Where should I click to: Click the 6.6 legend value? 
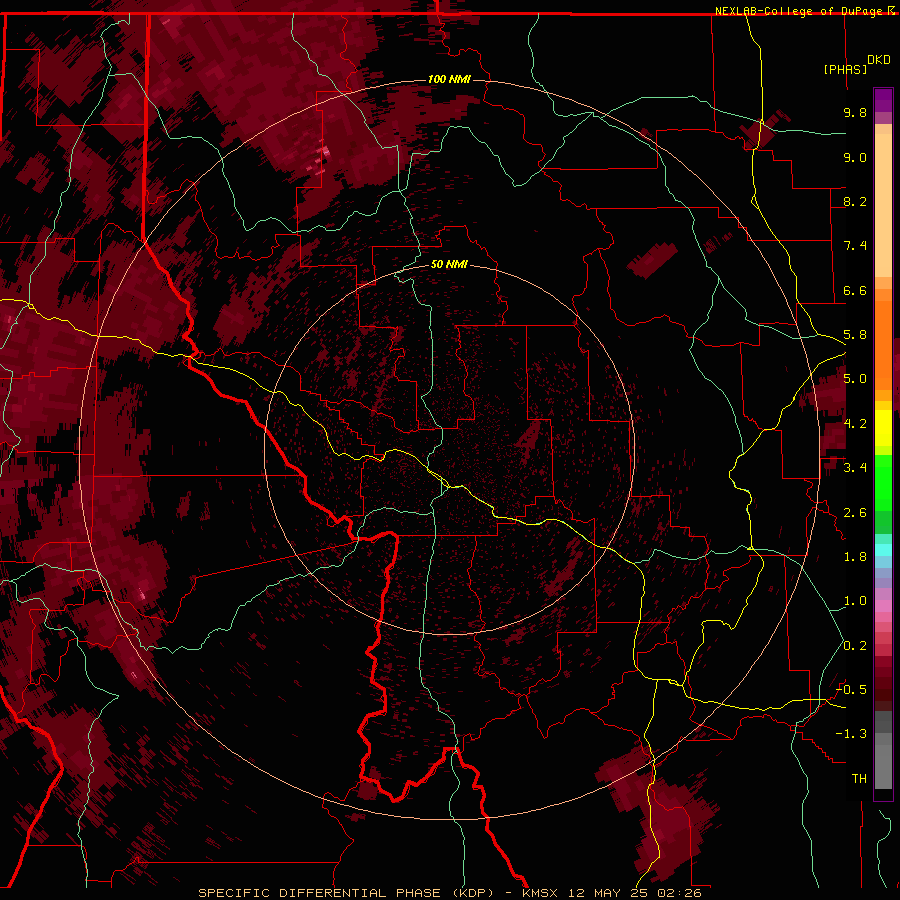(855, 290)
